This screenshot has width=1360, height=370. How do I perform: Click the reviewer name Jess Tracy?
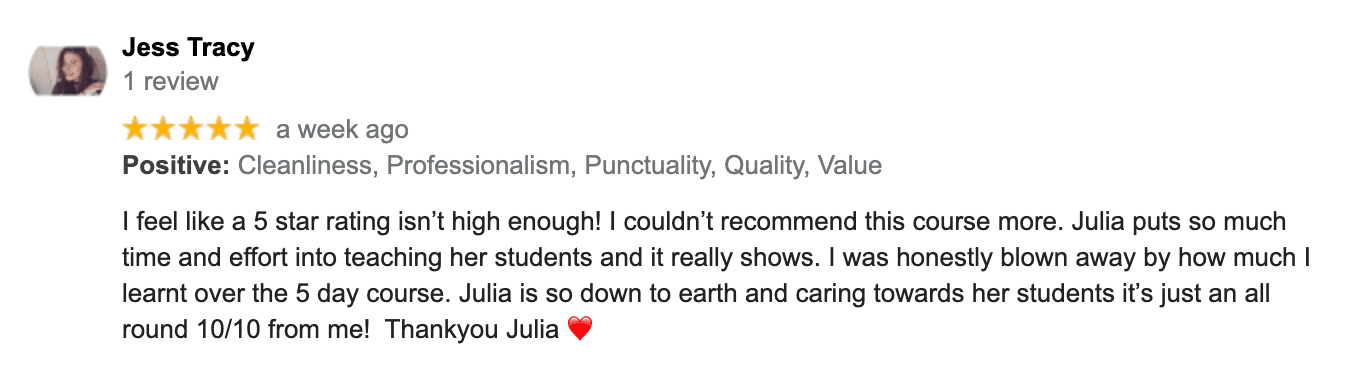pyautogui.click(x=188, y=47)
